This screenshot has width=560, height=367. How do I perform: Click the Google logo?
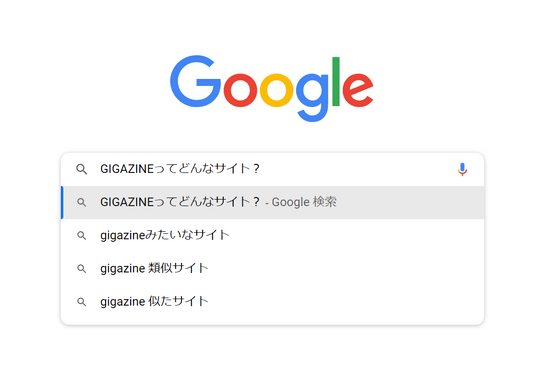(272, 88)
